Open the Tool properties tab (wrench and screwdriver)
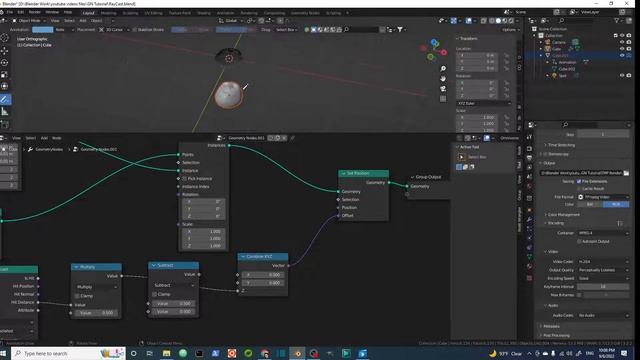This screenshot has width=640, height=360. (x=529, y=137)
